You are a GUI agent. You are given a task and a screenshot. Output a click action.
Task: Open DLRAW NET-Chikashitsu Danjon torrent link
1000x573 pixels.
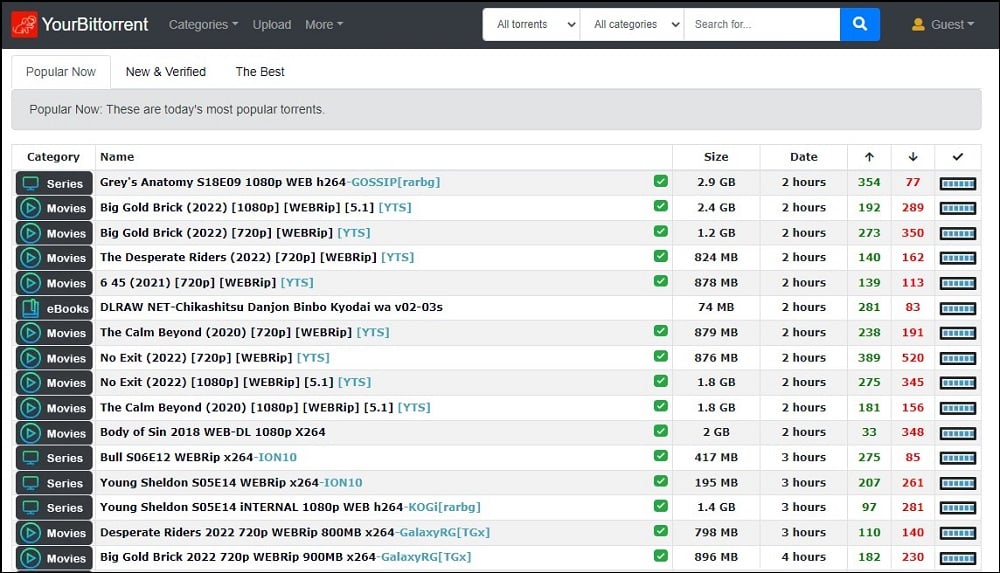[271, 308]
